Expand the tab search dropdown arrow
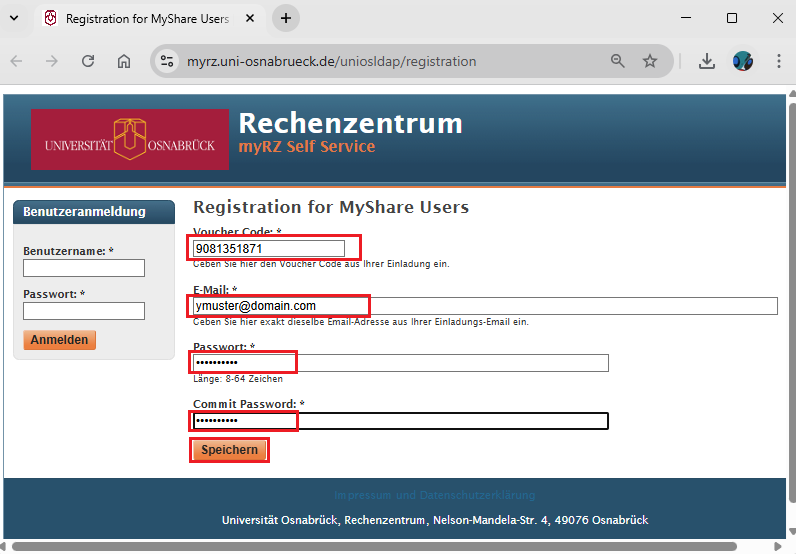796x554 pixels. [x=17, y=18]
